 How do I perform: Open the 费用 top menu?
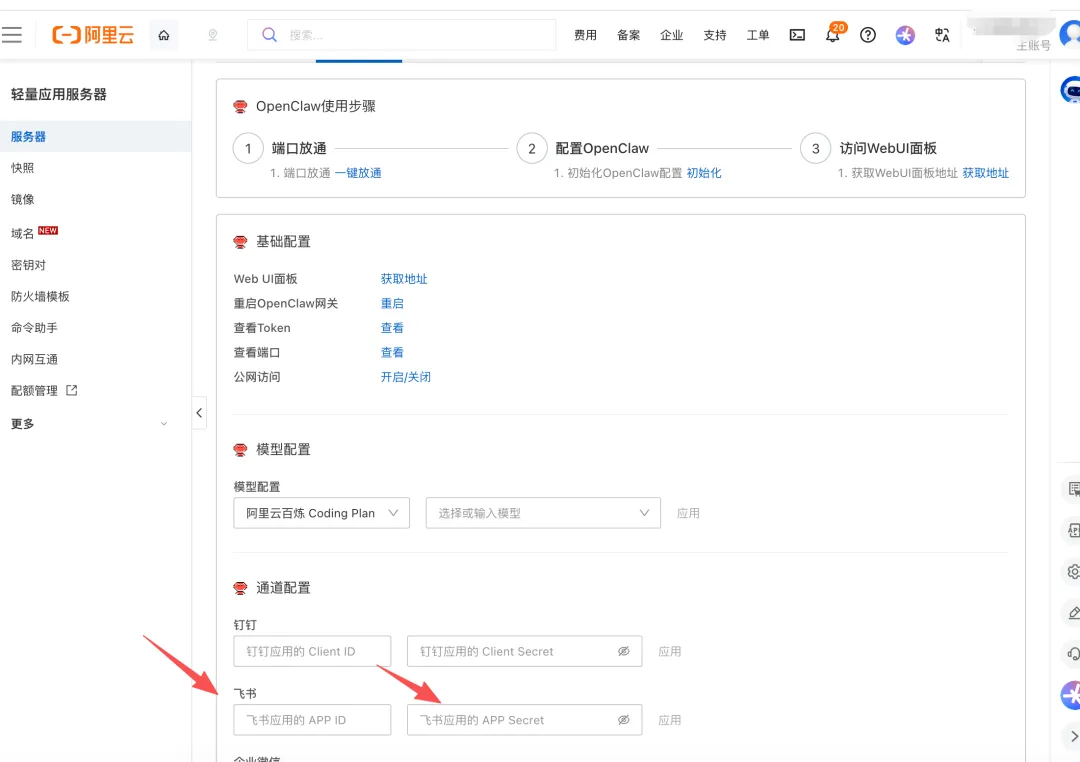[x=585, y=35]
